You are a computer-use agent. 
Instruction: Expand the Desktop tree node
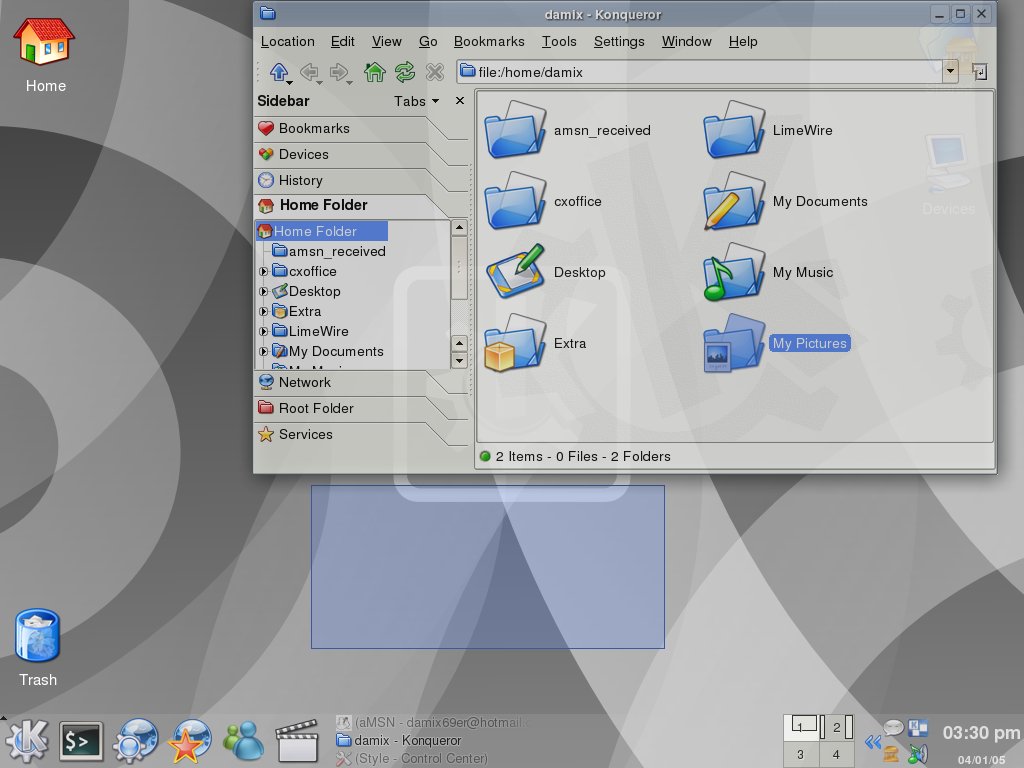tap(263, 291)
